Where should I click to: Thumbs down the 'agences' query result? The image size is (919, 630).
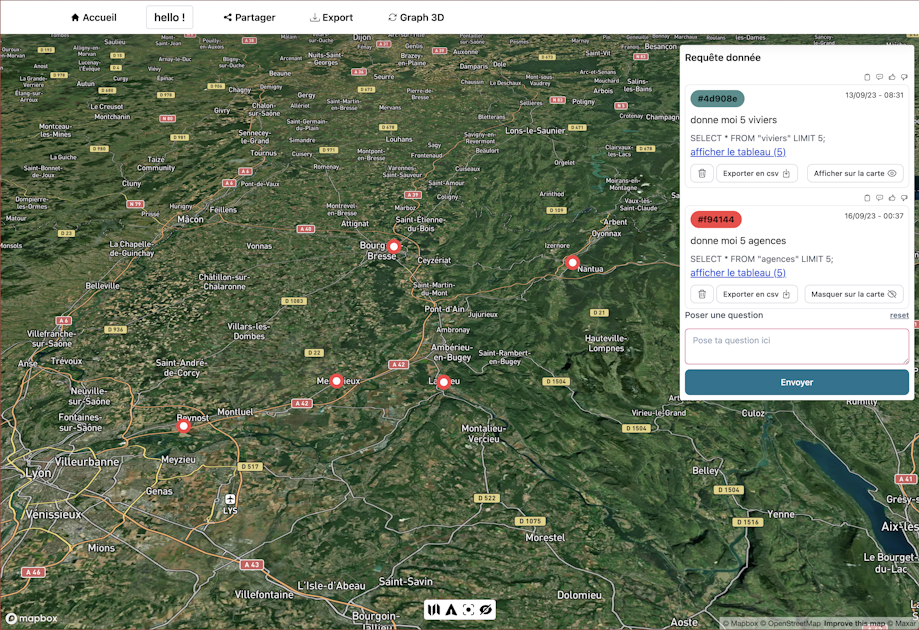pos(904,198)
